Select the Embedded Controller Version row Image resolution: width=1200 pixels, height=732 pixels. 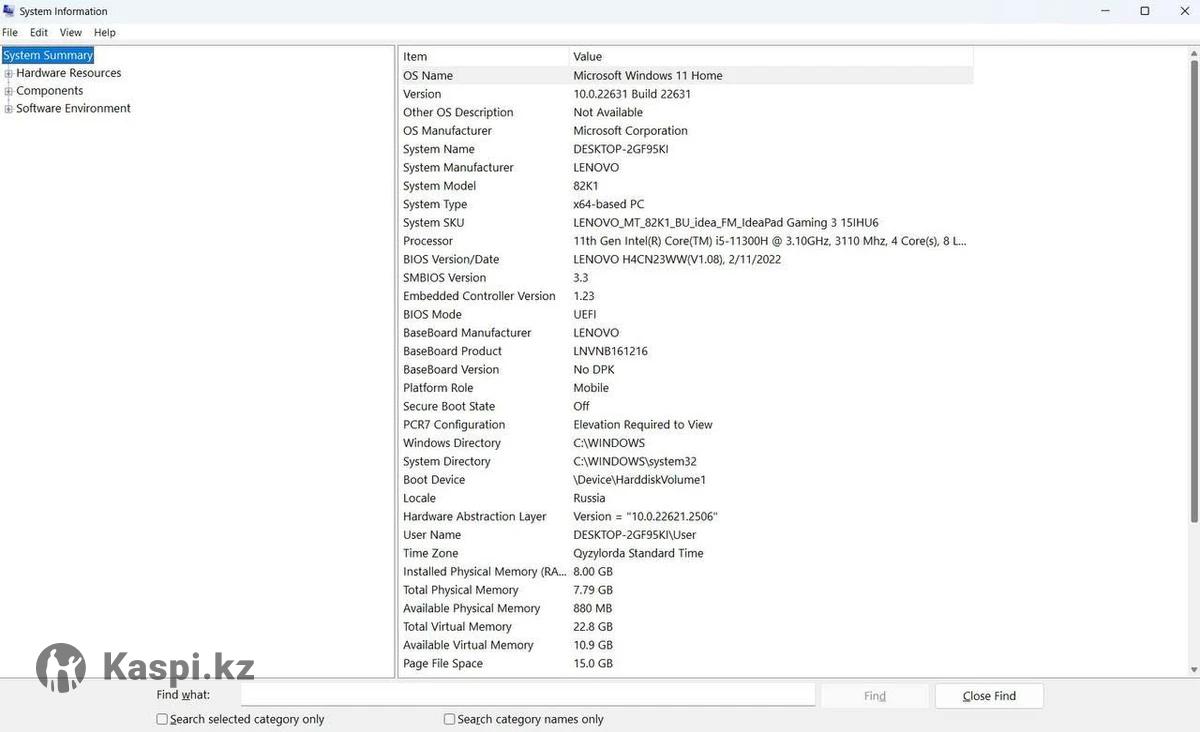pos(686,296)
